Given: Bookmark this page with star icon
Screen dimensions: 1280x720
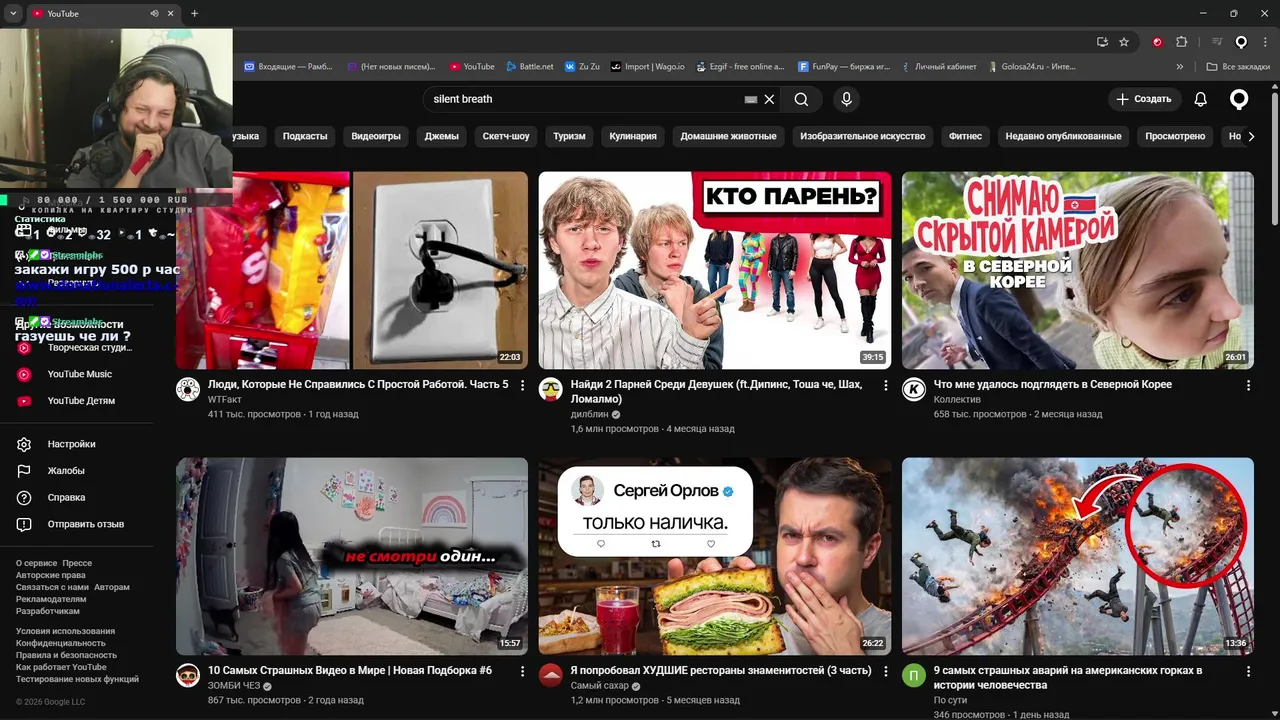Looking at the screenshot, I should pyautogui.click(x=1124, y=42).
